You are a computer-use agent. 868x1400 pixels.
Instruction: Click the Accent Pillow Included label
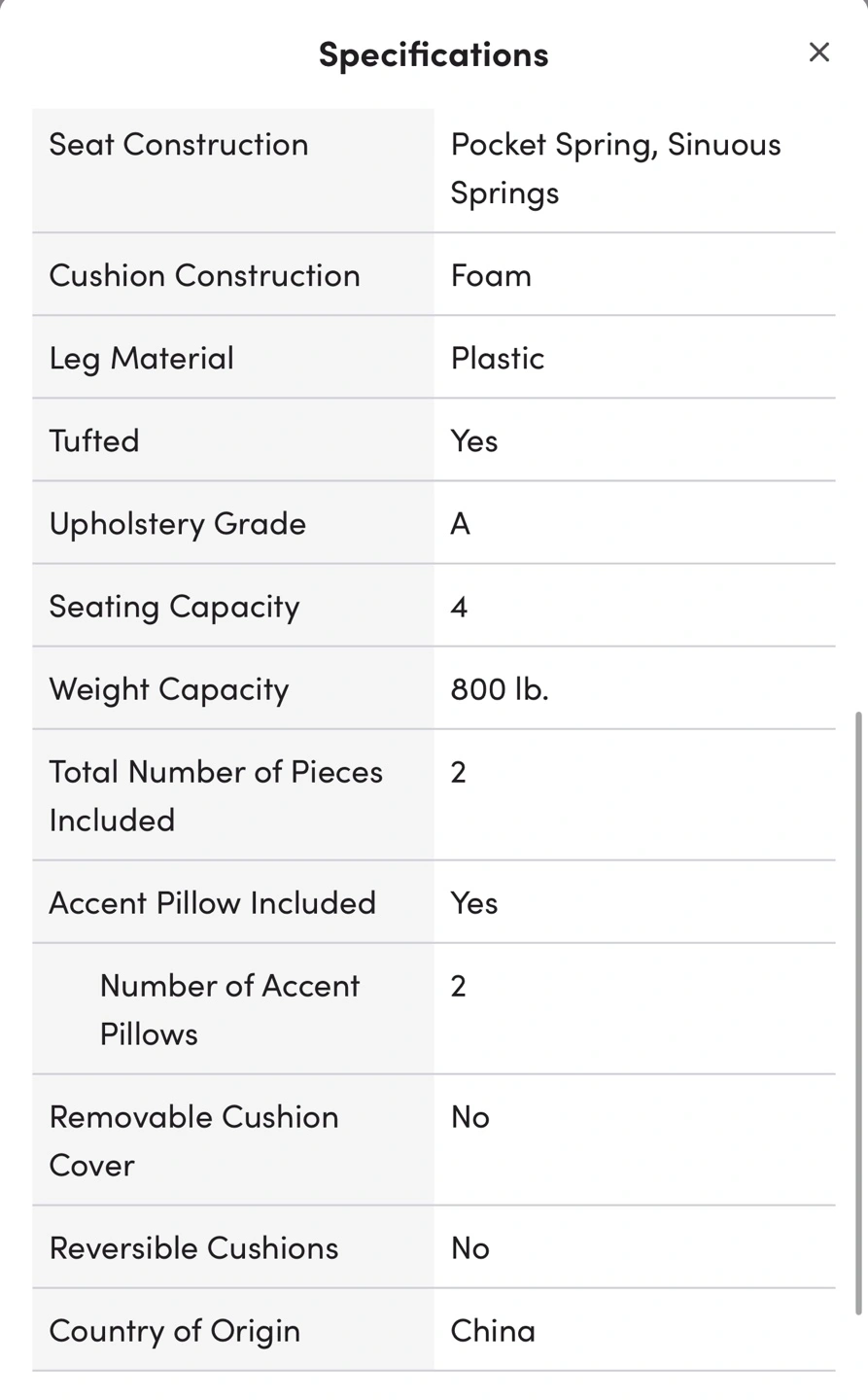click(212, 902)
